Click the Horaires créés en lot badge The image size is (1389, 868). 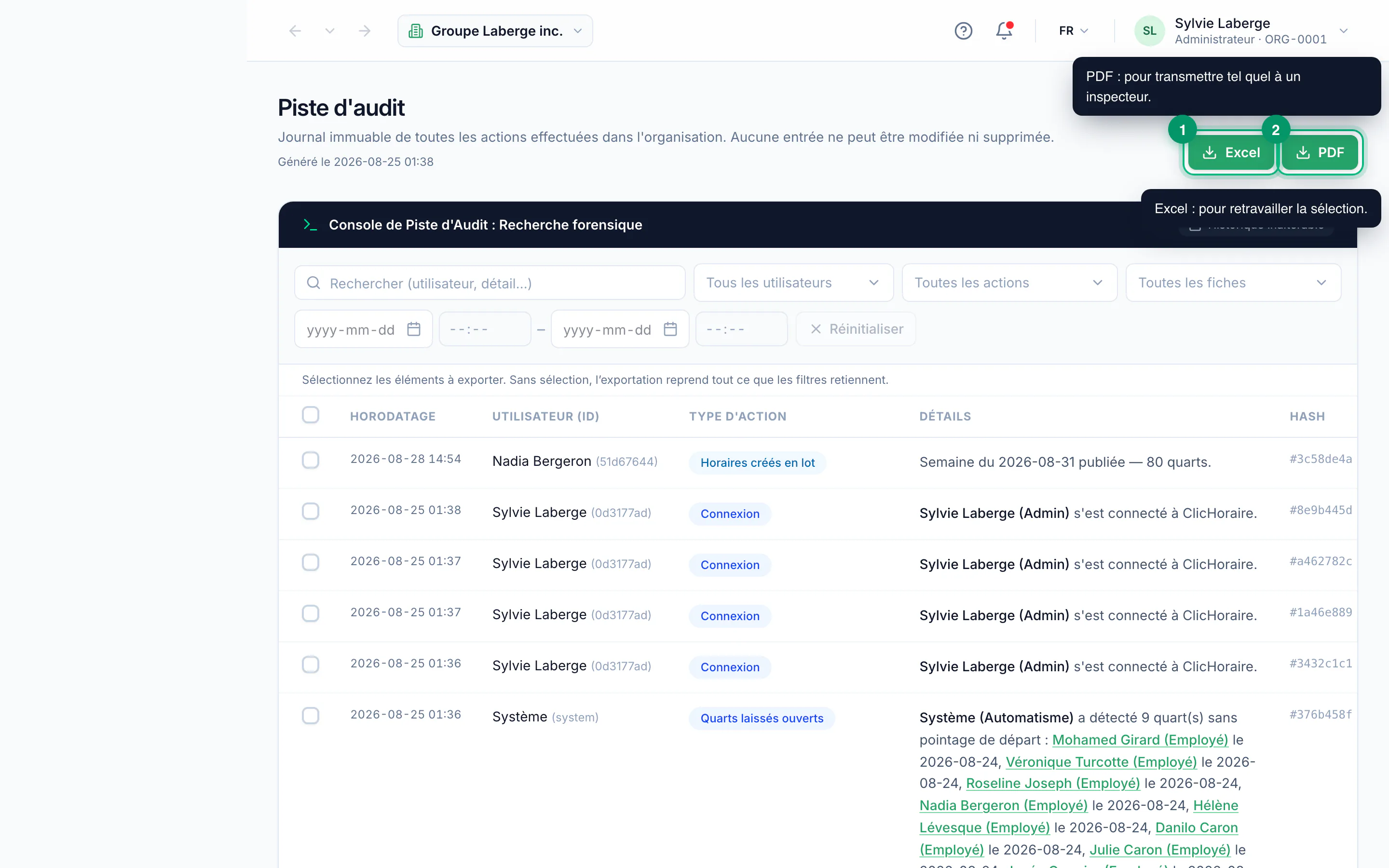757,463
